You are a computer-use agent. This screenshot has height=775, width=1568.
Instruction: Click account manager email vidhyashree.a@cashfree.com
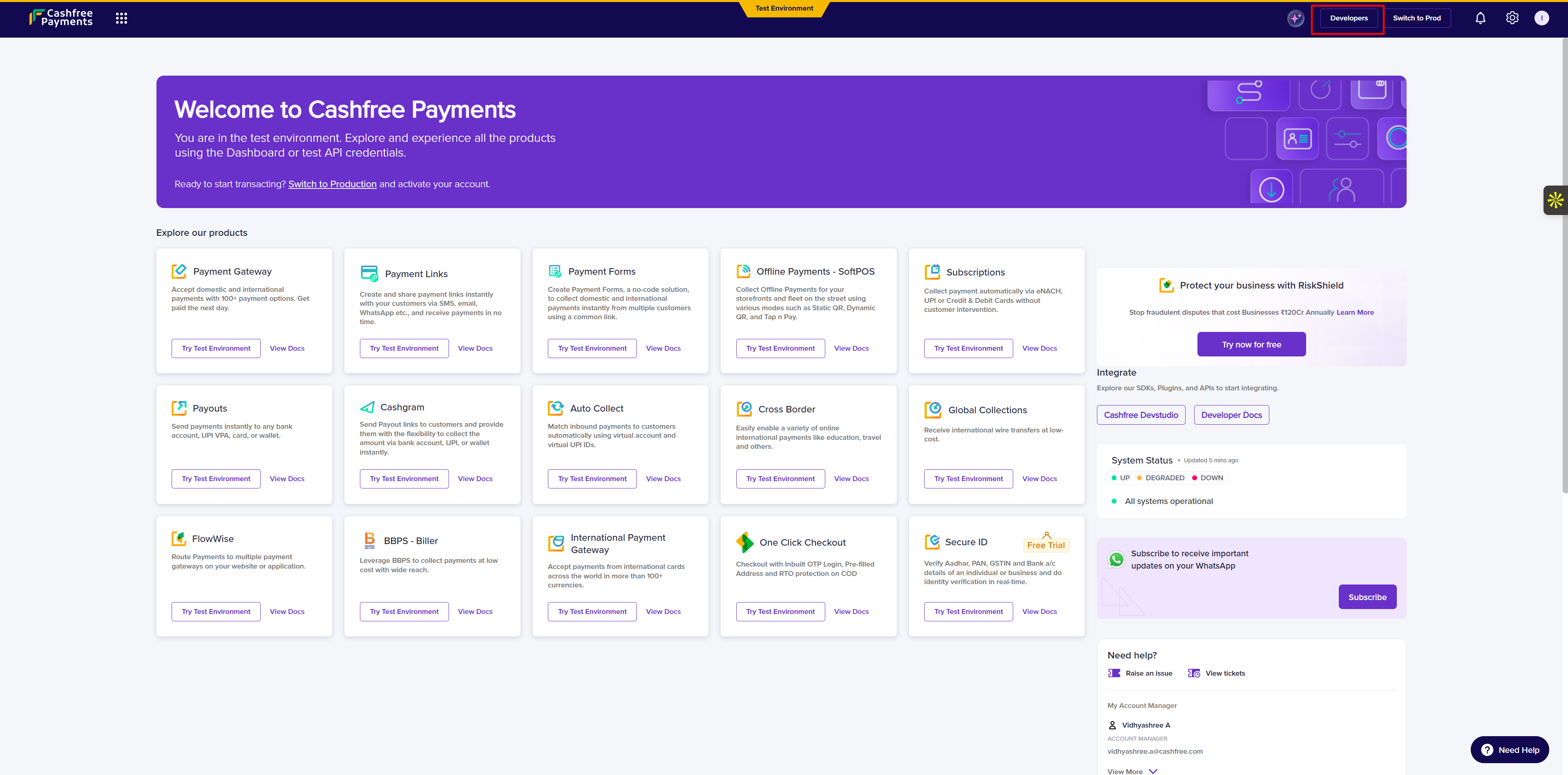pos(1155,751)
